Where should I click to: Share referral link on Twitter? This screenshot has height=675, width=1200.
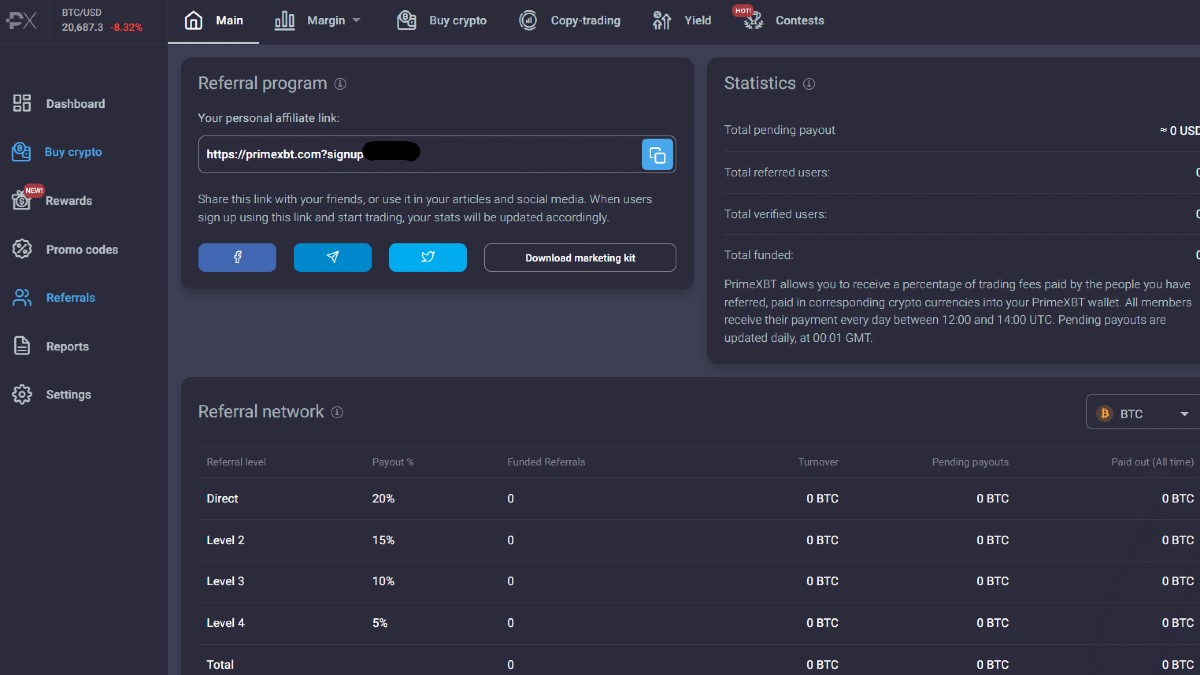[427, 258]
